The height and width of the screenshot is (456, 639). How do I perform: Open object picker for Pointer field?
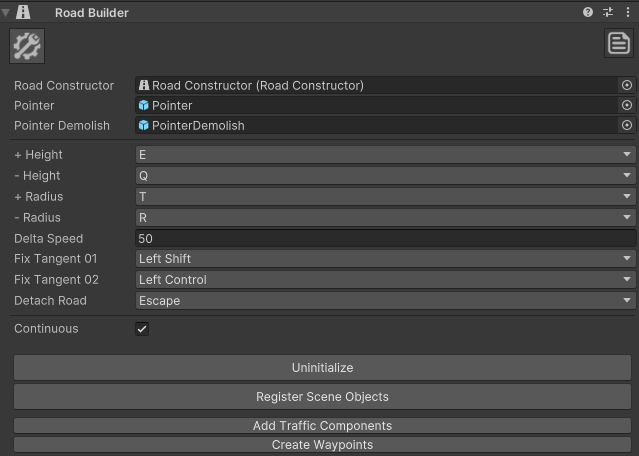click(627, 105)
